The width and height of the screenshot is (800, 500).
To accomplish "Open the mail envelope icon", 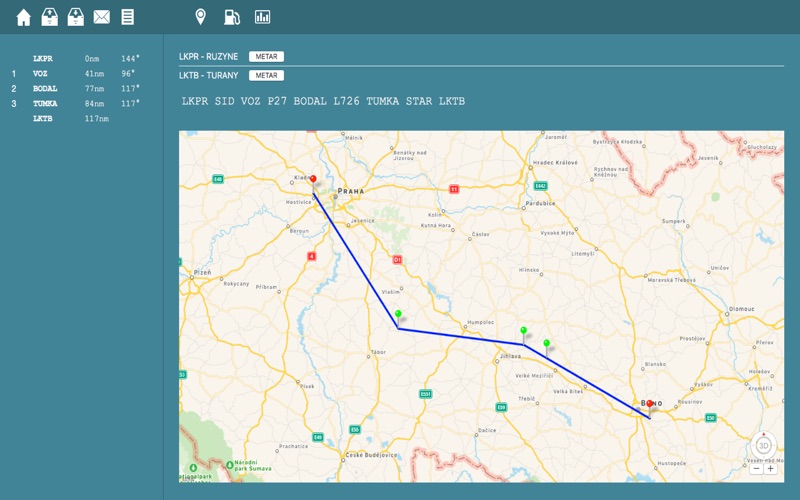I will coord(101,17).
